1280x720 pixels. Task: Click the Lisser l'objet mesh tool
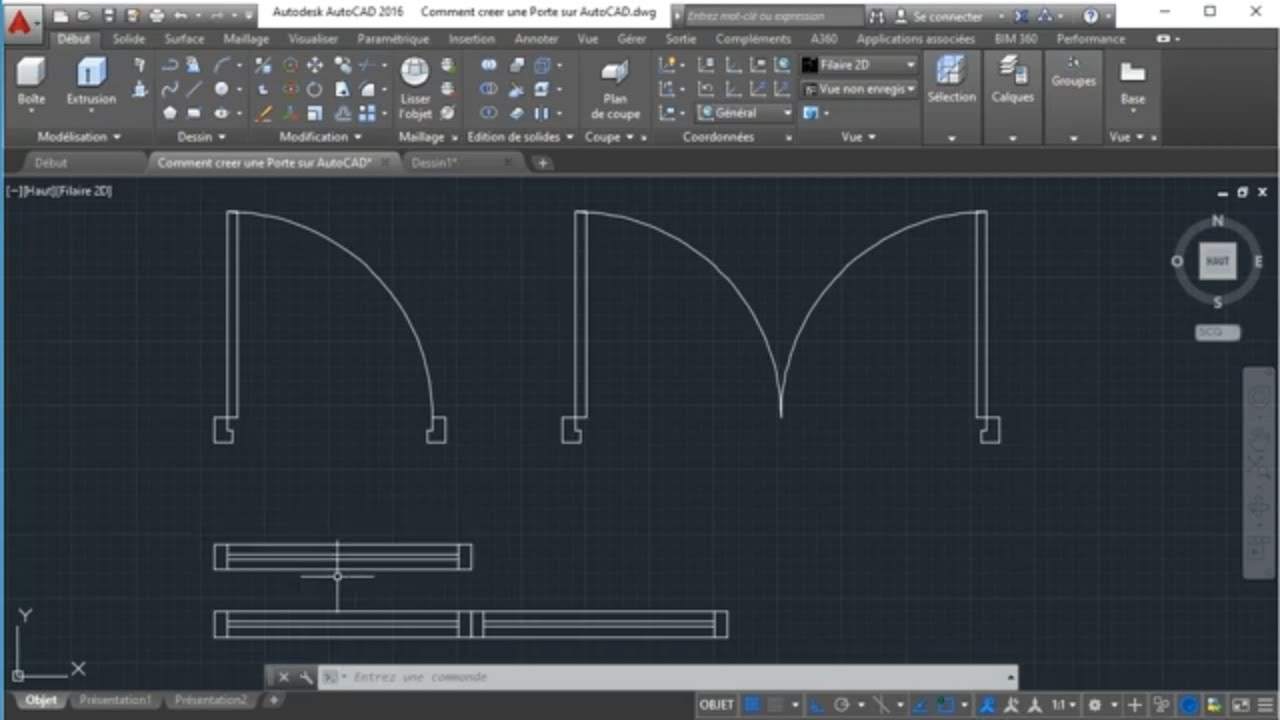[415, 88]
